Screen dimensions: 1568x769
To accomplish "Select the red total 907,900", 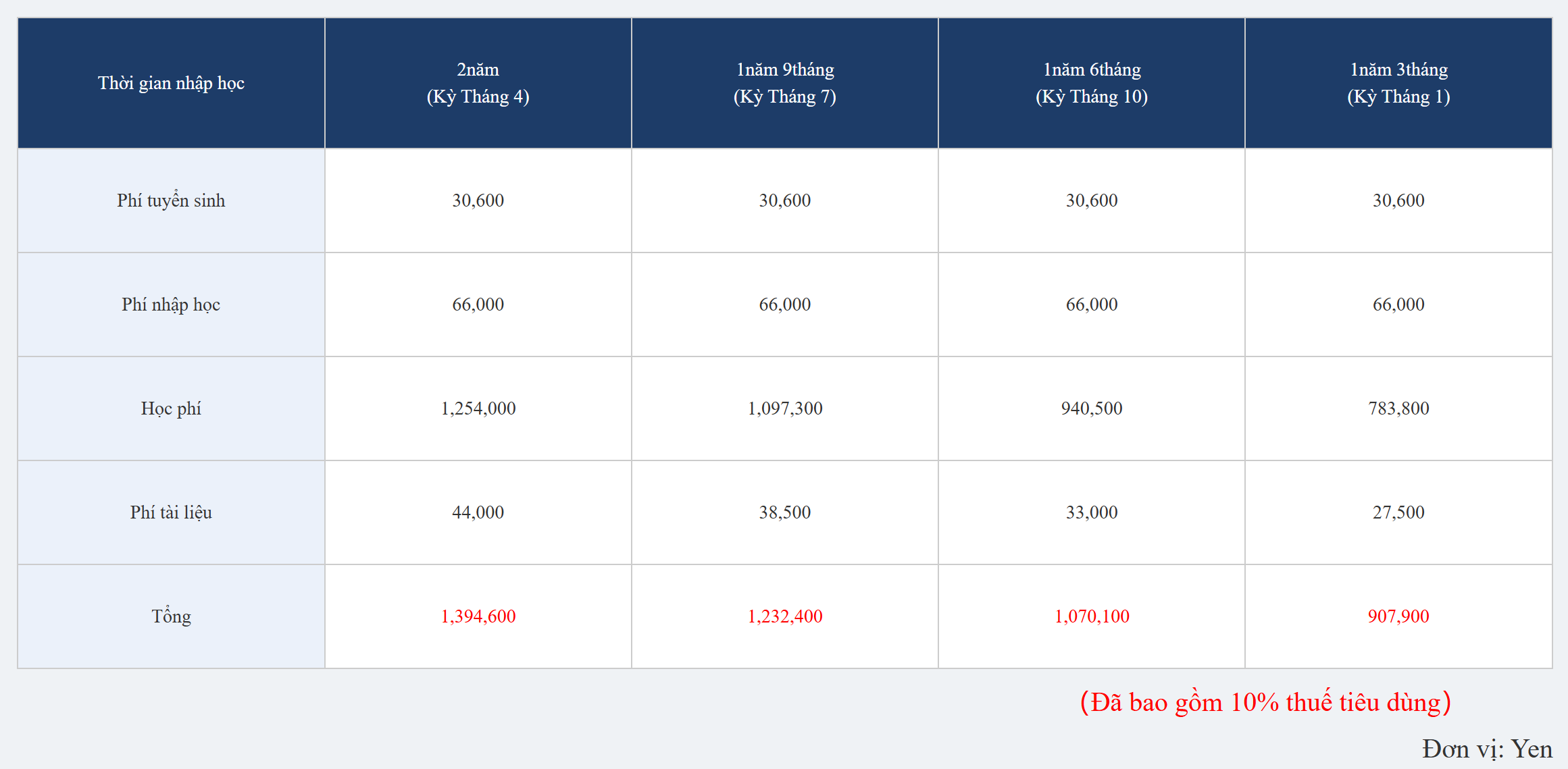I will click(1398, 616).
